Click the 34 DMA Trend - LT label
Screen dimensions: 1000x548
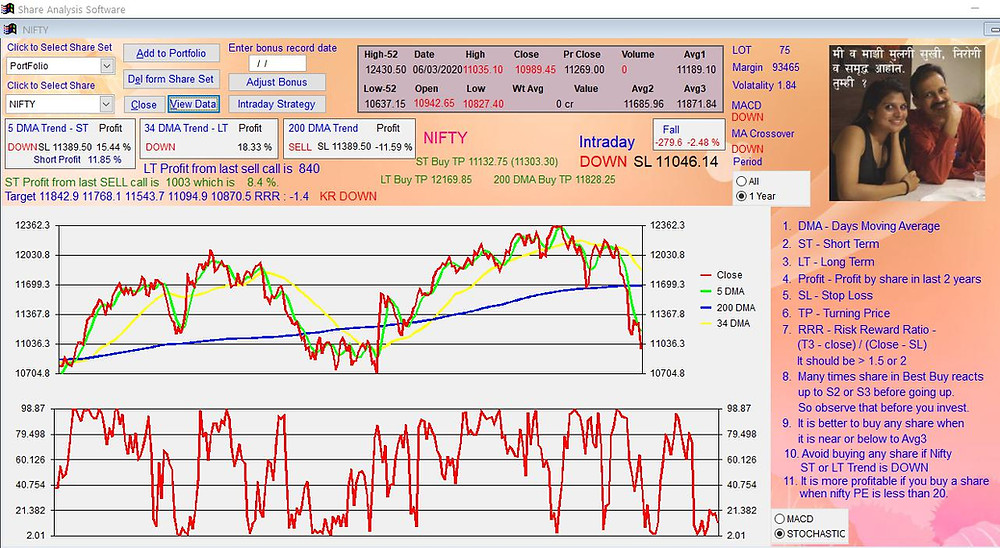click(186, 128)
